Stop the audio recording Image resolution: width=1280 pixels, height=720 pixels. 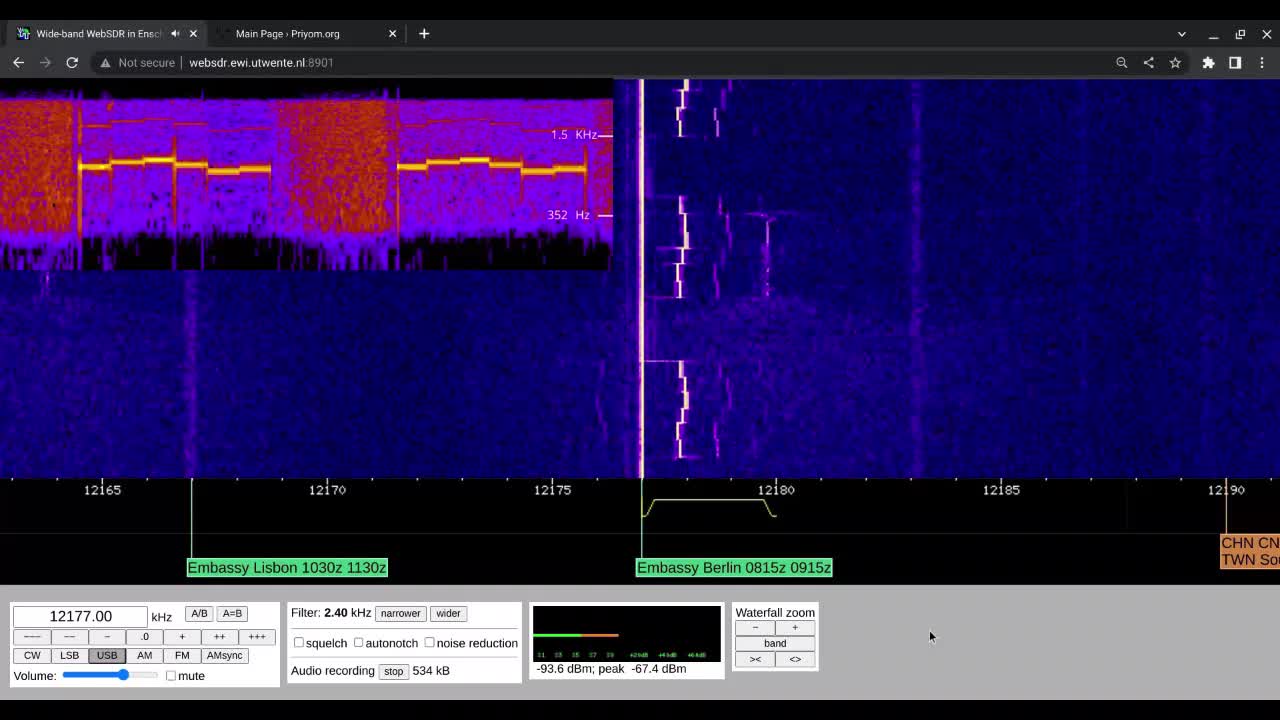point(393,671)
